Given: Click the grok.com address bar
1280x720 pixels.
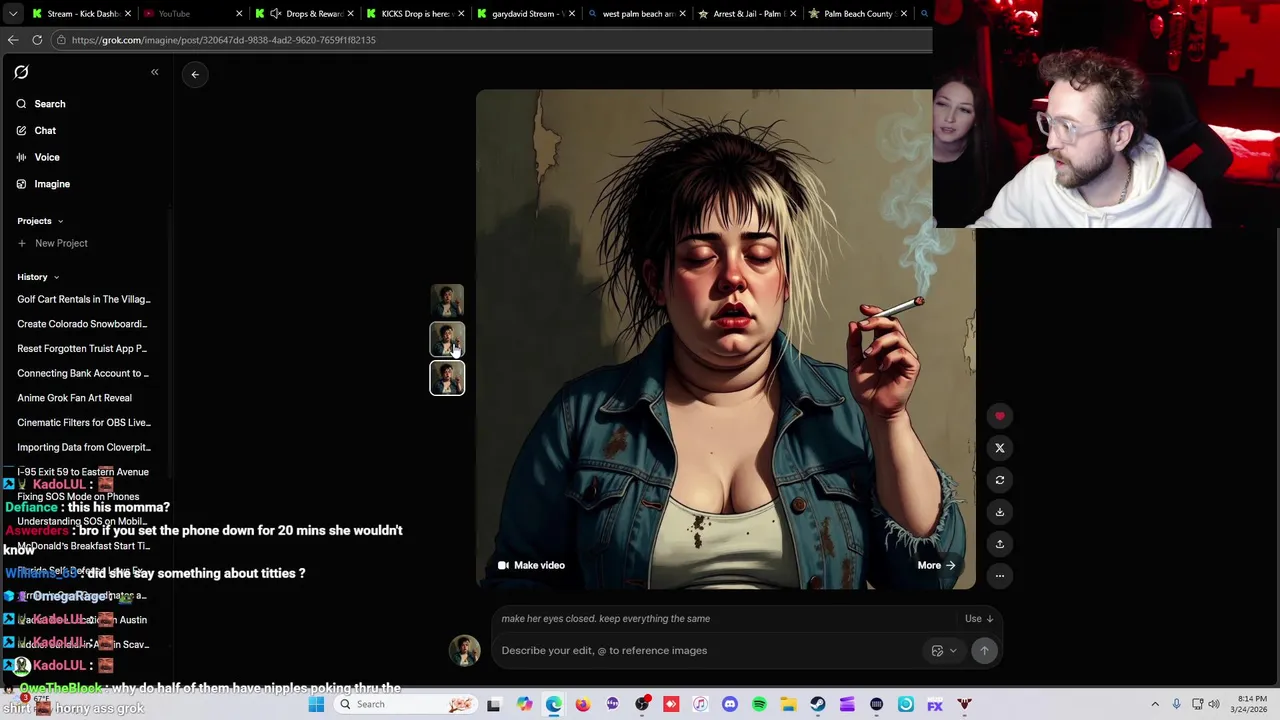Looking at the screenshot, I should 492,40.
